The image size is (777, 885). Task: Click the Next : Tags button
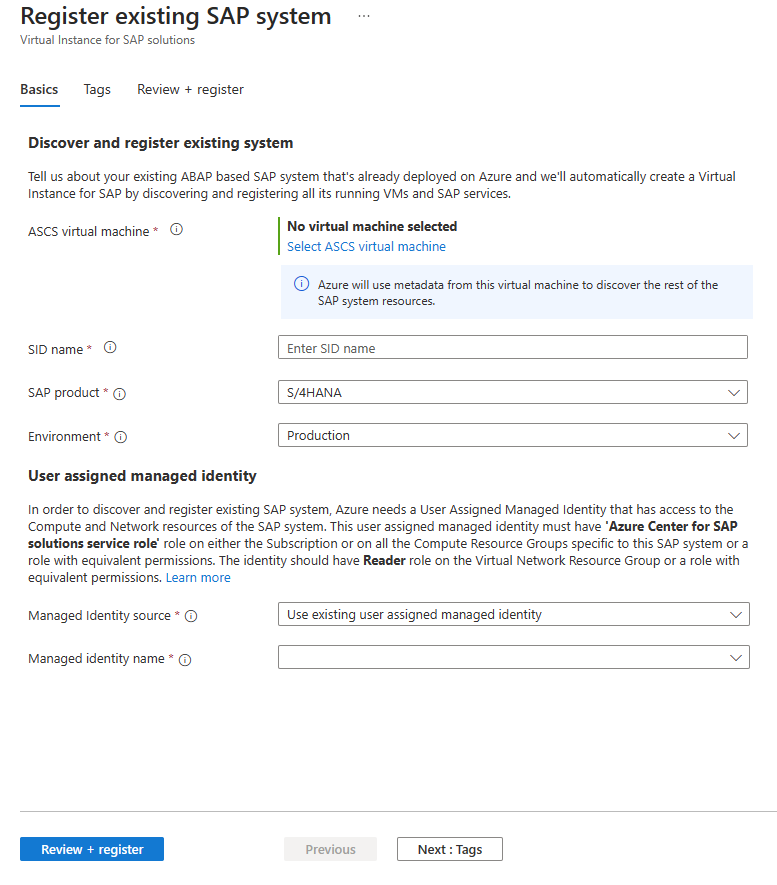[x=449, y=849]
